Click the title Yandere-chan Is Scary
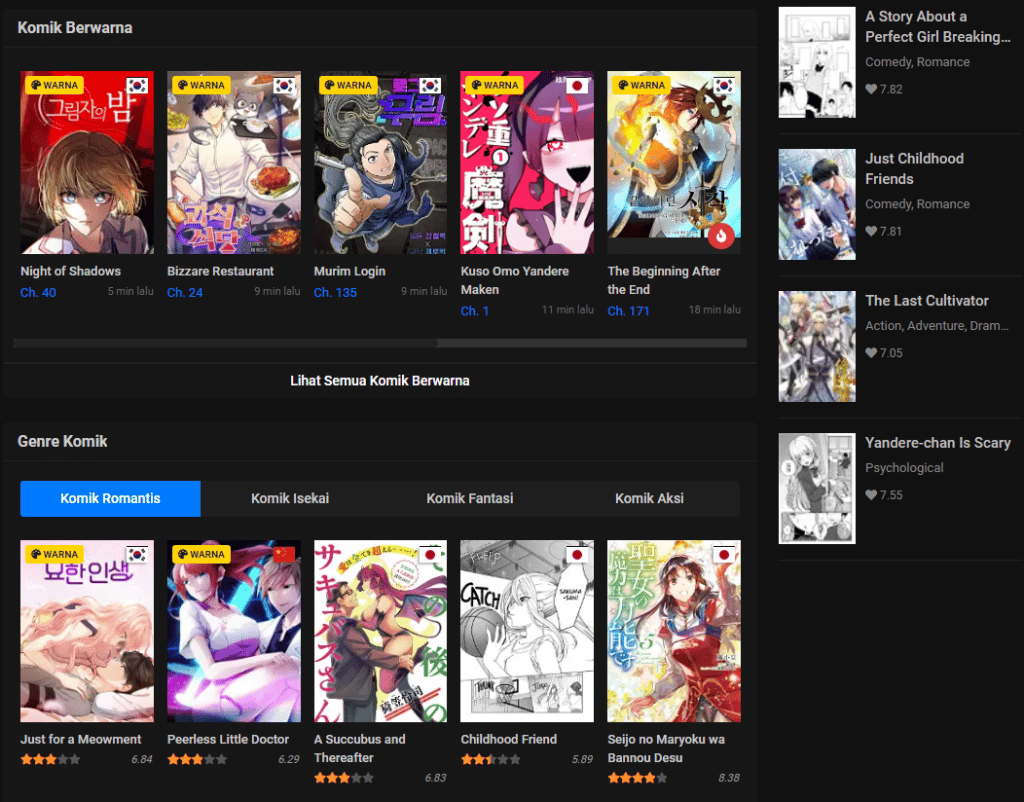This screenshot has height=802, width=1024. 938,443
